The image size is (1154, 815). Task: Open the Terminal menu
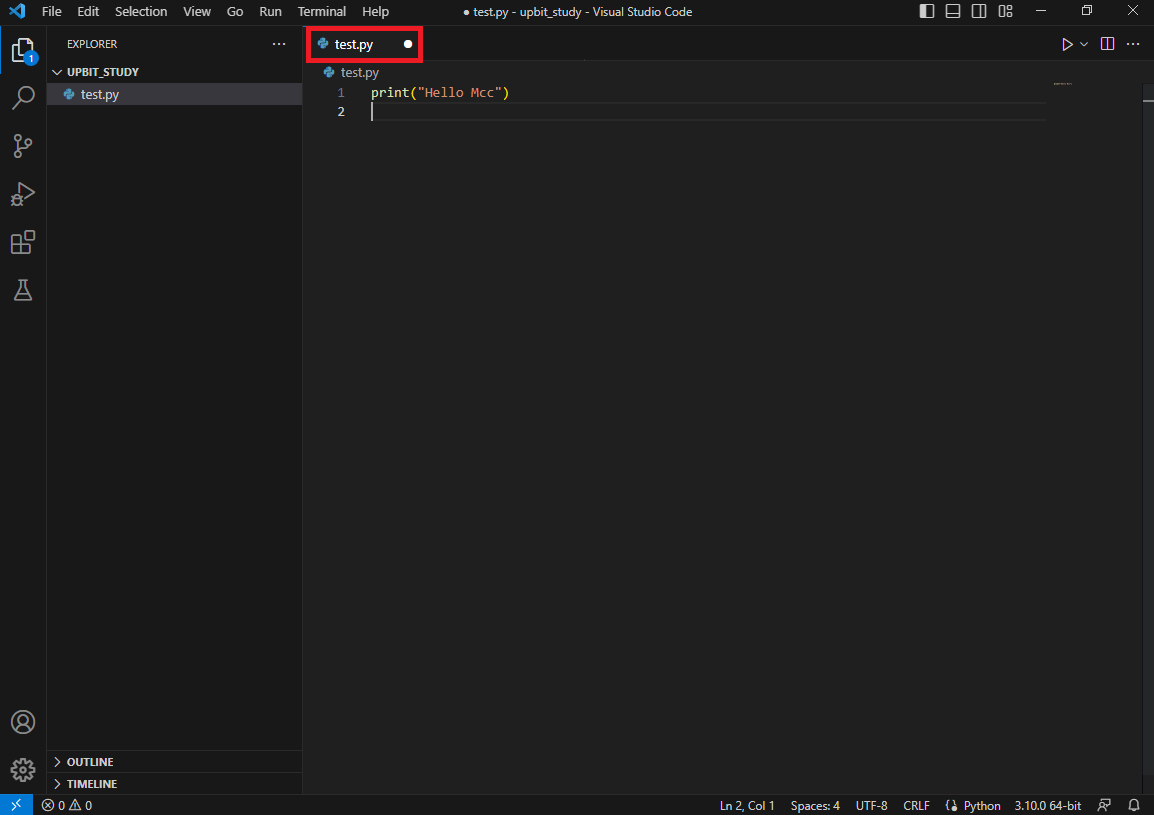click(x=322, y=12)
